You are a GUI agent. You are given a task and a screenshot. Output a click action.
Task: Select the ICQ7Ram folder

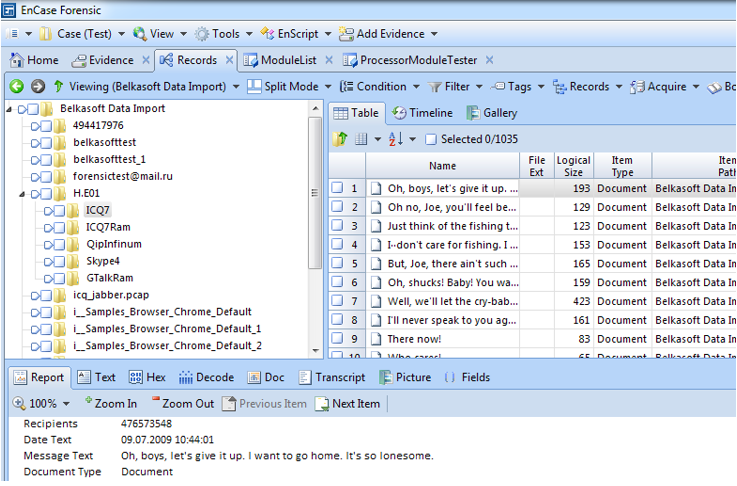point(108,227)
